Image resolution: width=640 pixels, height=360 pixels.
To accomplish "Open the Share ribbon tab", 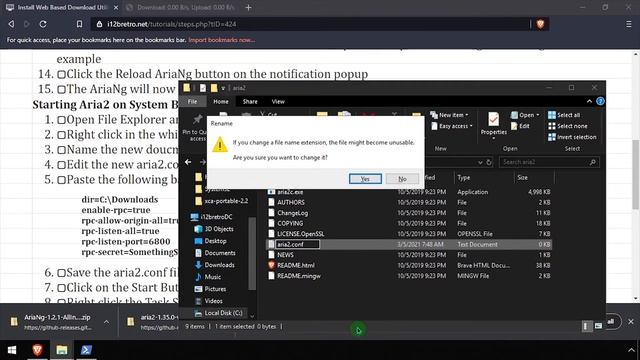I will coord(250,102).
